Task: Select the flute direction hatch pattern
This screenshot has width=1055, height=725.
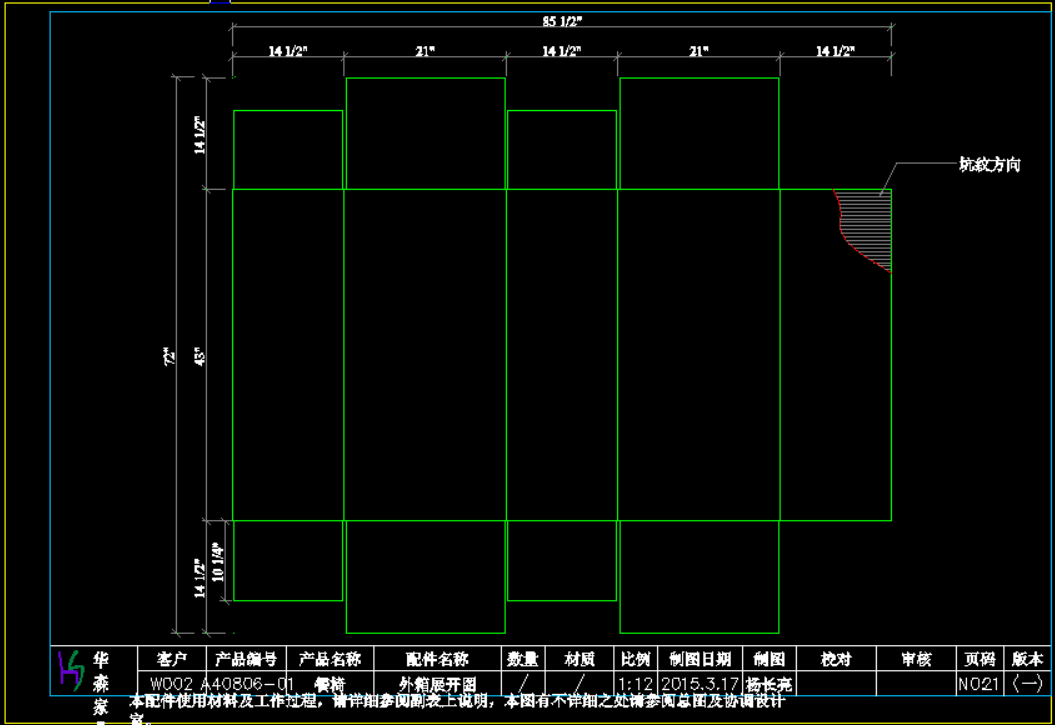Action: pos(870,225)
